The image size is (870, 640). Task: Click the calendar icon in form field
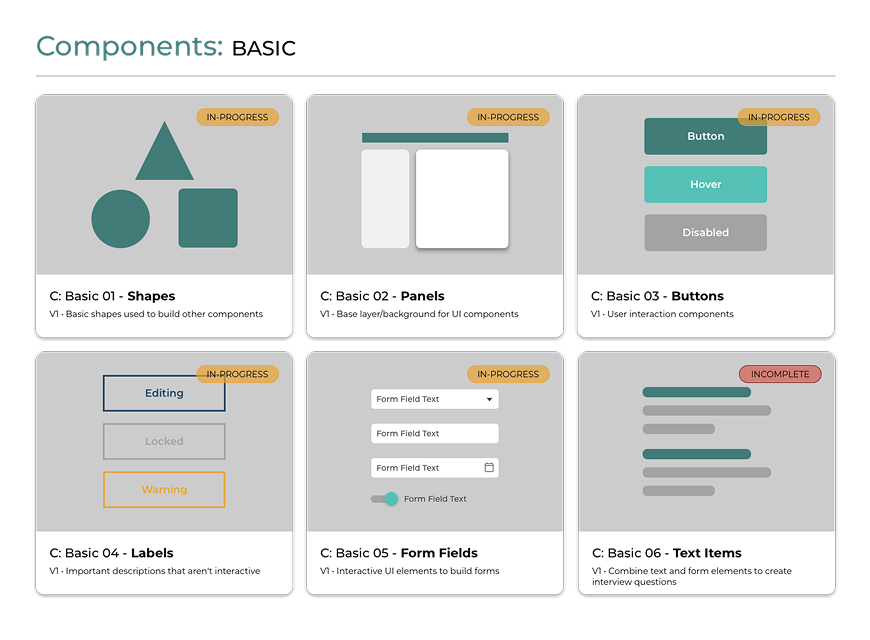coord(489,467)
